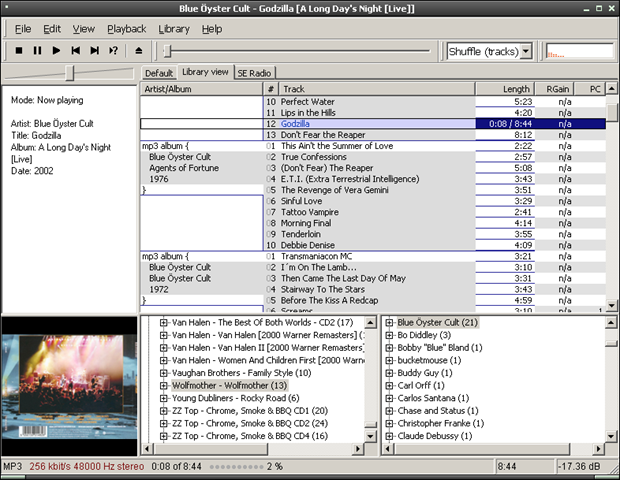Click the album cover art thumbnail
The image size is (620, 480).
pos(69,387)
